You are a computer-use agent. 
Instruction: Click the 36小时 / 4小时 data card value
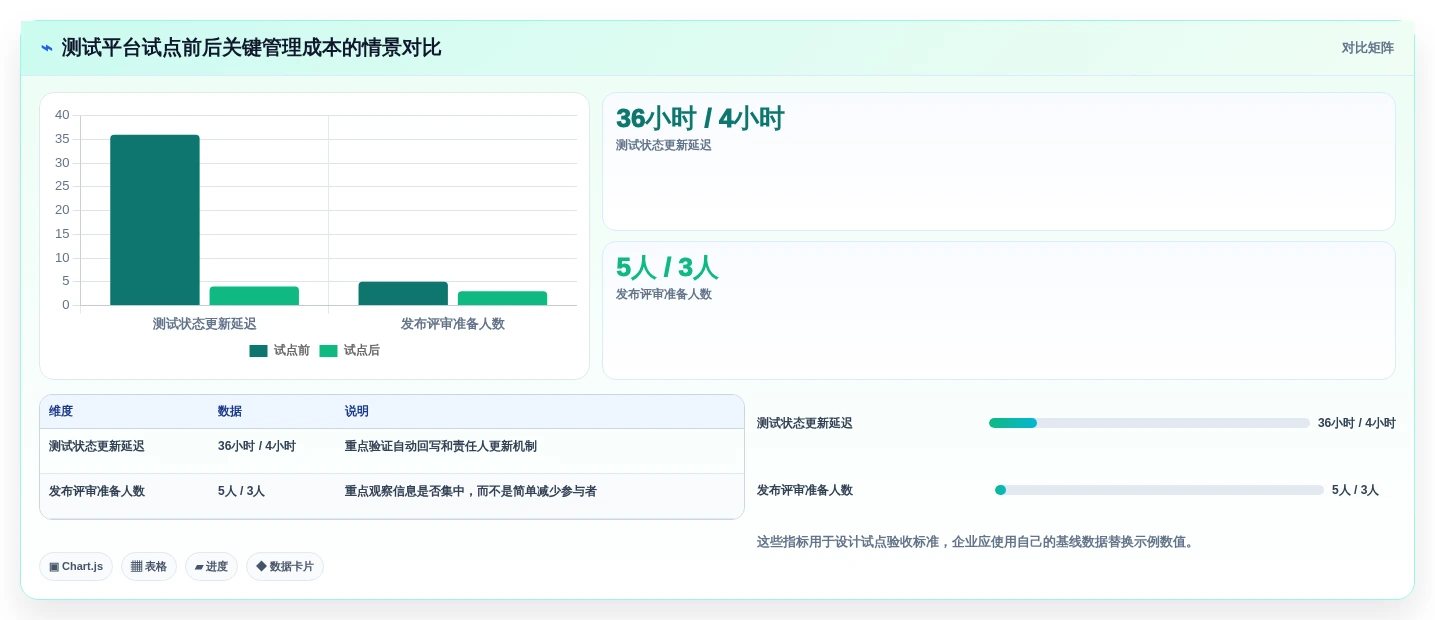click(x=700, y=119)
